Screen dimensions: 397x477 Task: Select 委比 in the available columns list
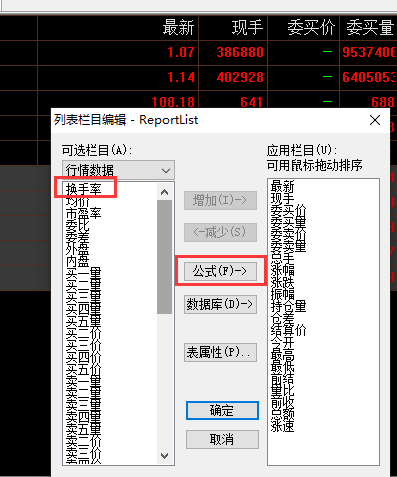[x=78, y=225]
